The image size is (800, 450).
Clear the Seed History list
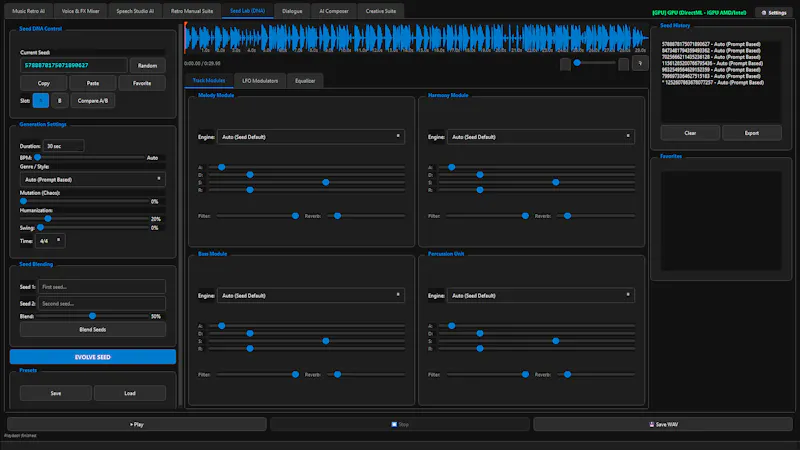pyautogui.click(x=690, y=133)
